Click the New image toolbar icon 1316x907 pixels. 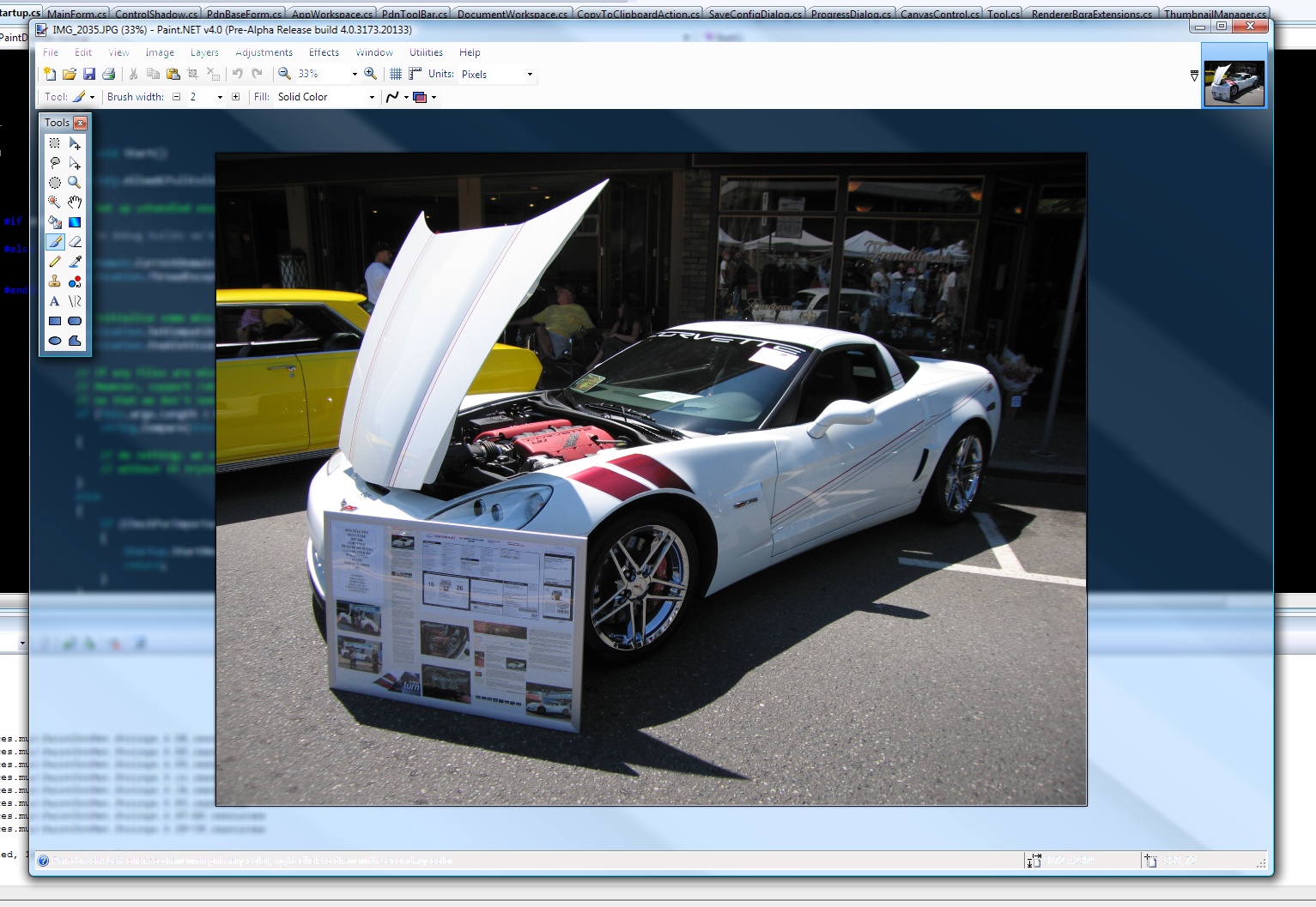click(50, 74)
